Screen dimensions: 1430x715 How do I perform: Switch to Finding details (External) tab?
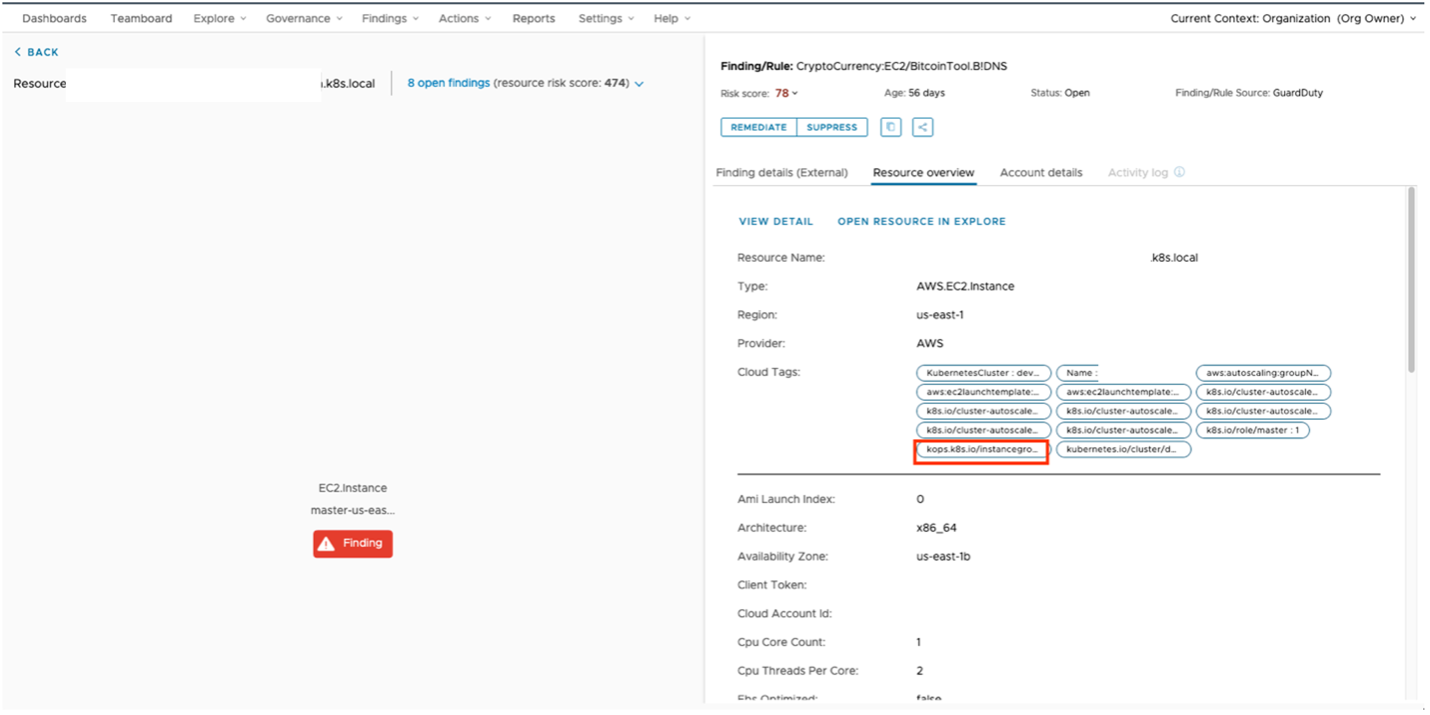[781, 172]
